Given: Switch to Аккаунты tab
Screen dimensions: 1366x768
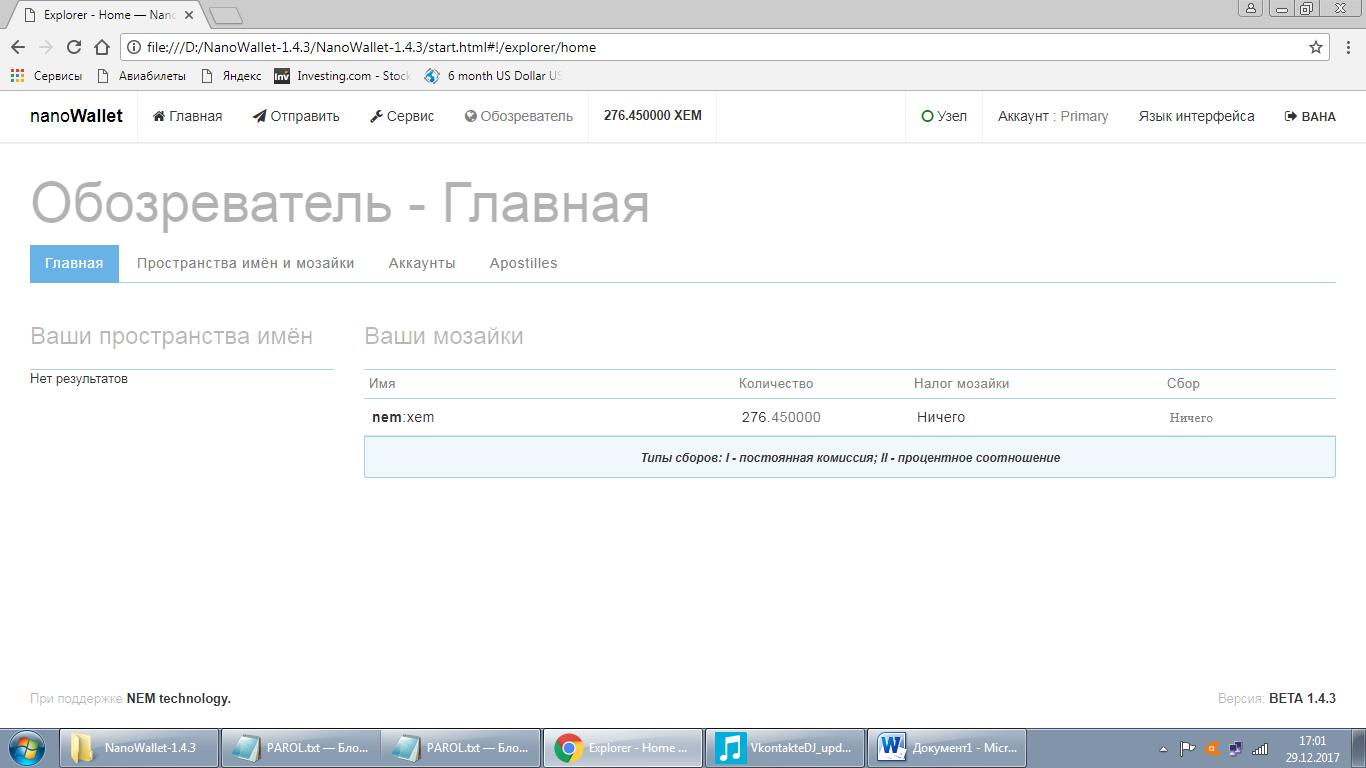Looking at the screenshot, I should coord(422,263).
